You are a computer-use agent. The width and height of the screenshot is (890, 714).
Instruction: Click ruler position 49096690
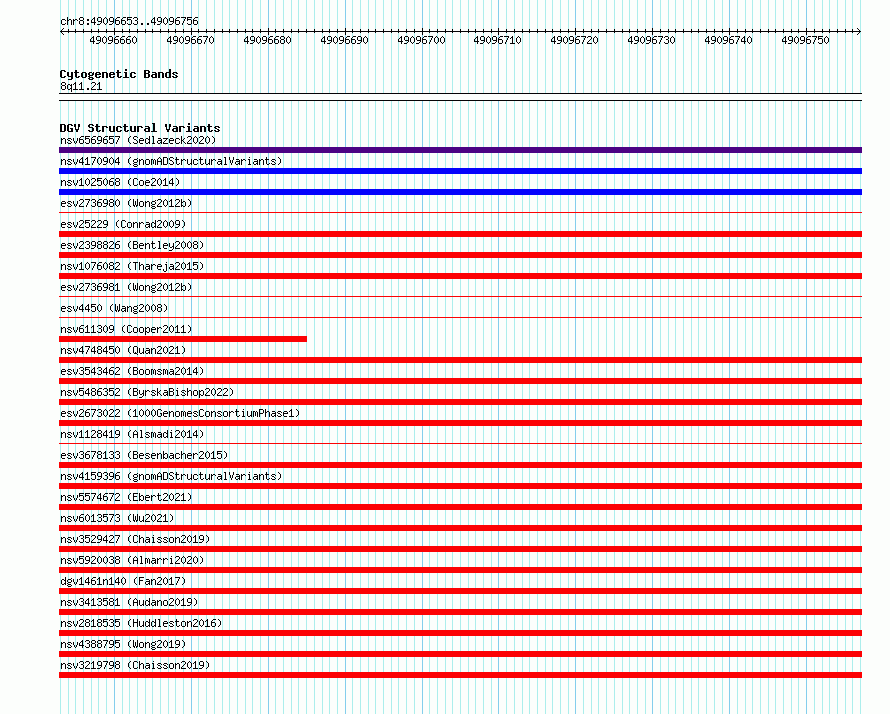tap(345, 40)
